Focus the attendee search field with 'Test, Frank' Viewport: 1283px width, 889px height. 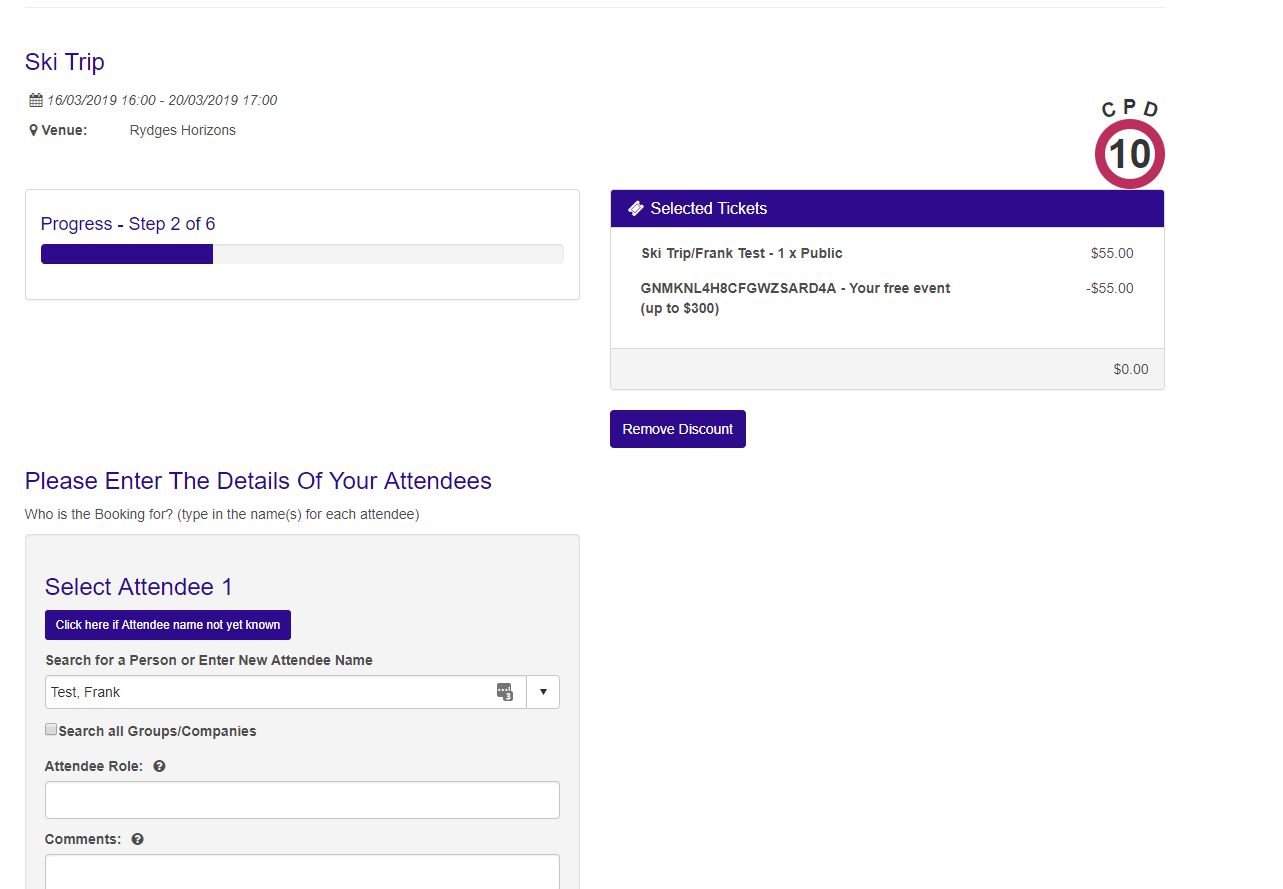click(270, 692)
